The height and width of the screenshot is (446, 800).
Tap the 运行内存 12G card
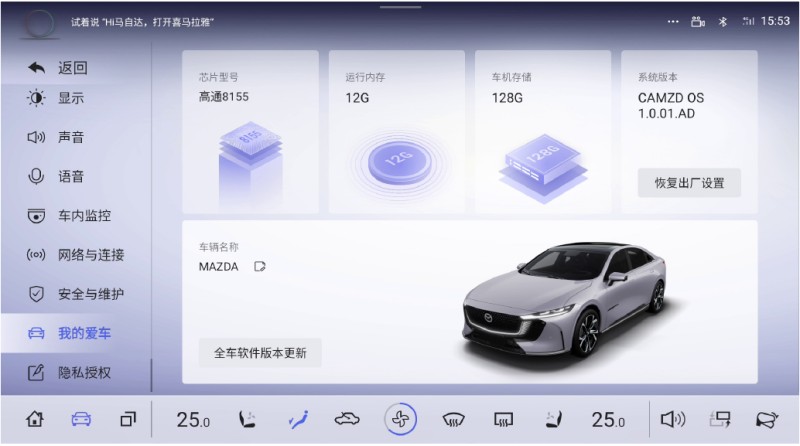click(397, 132)
